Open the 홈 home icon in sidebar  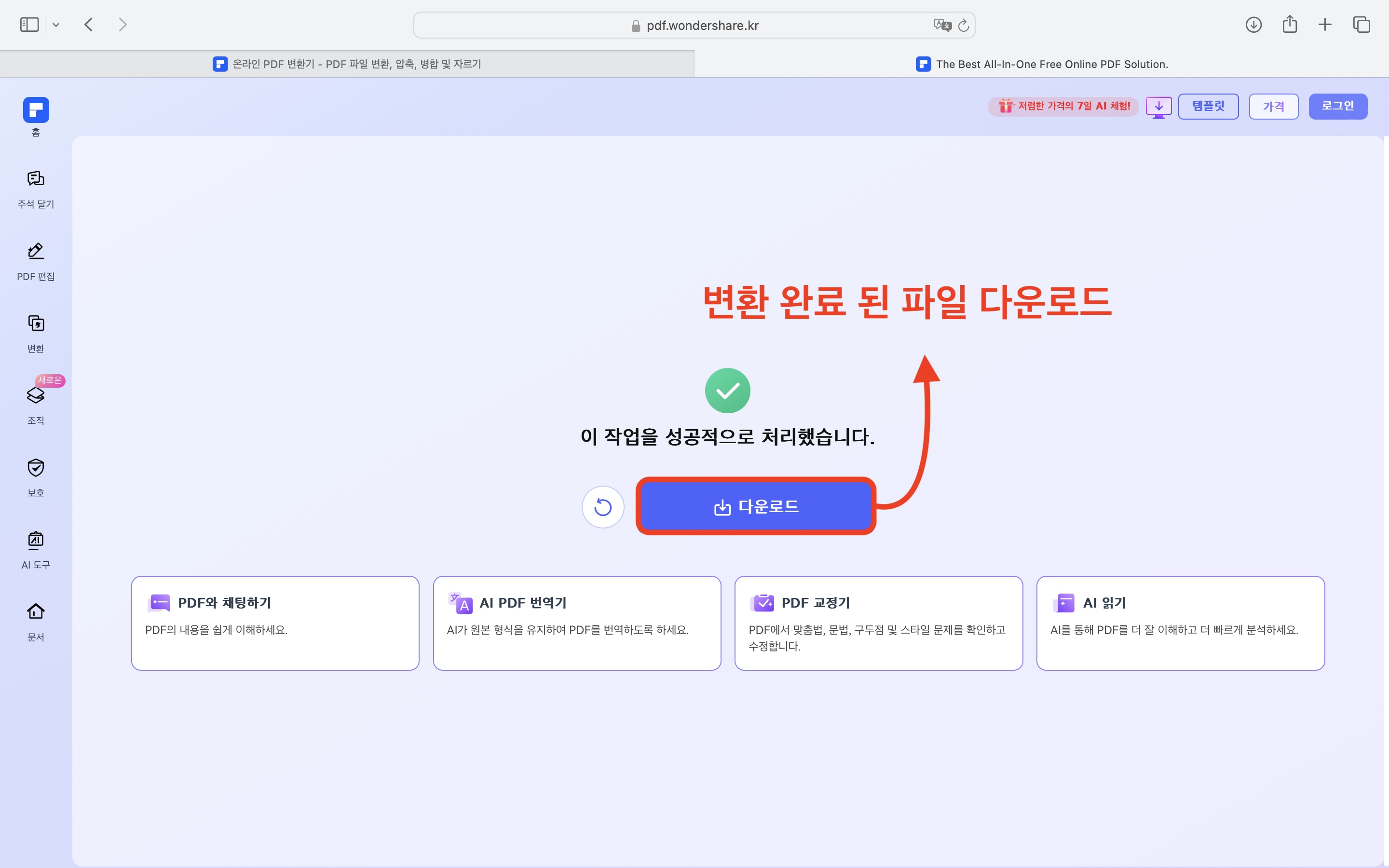pos(36,115)
